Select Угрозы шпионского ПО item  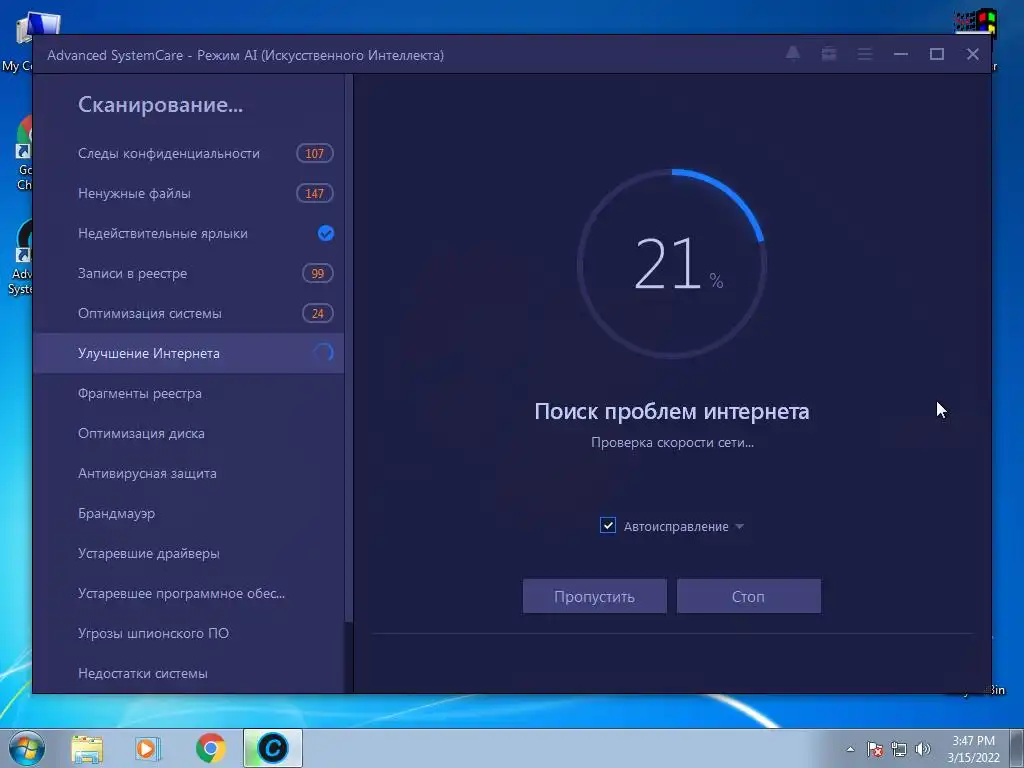188,633
